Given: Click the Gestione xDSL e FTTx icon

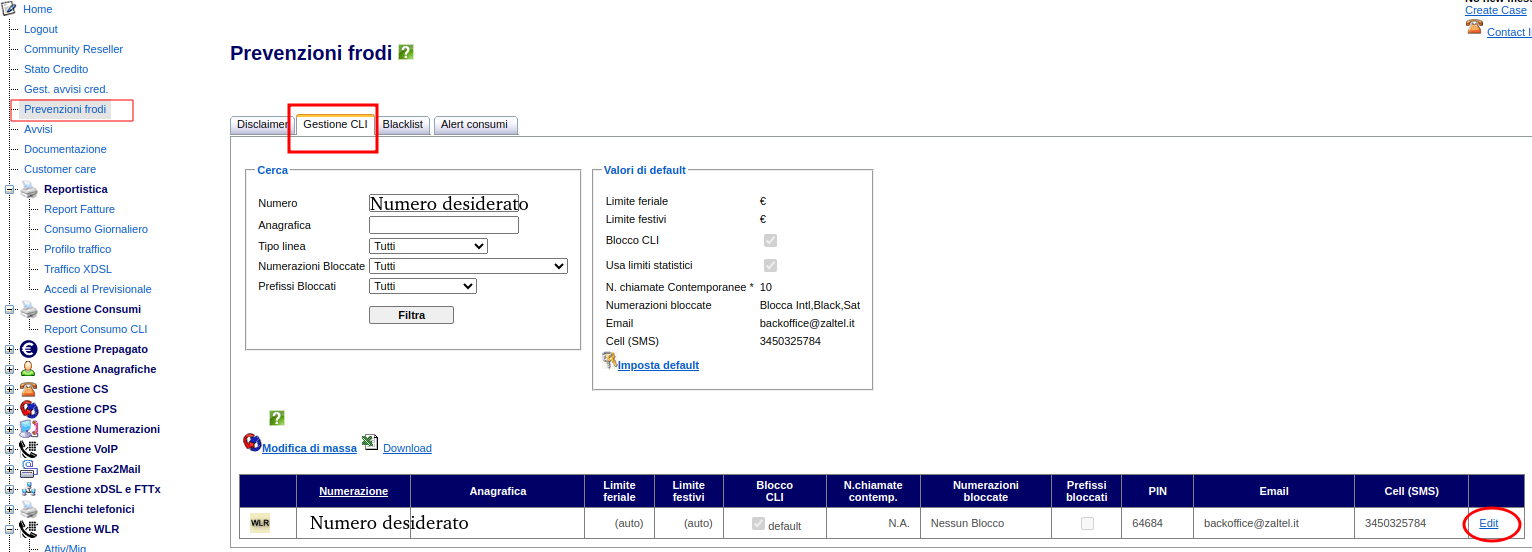Looking at the screenshot, I should (x=29, y=489).
